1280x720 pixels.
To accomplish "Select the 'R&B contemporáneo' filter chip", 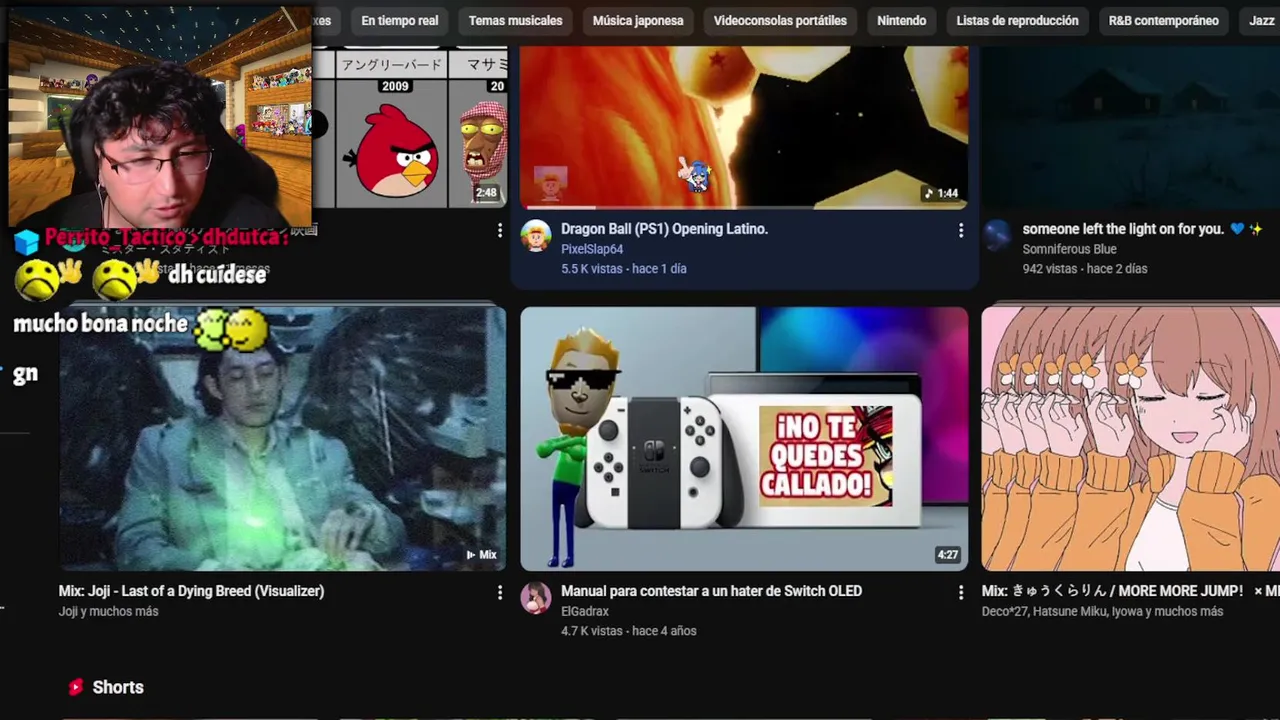I will tap(1163, 20).
